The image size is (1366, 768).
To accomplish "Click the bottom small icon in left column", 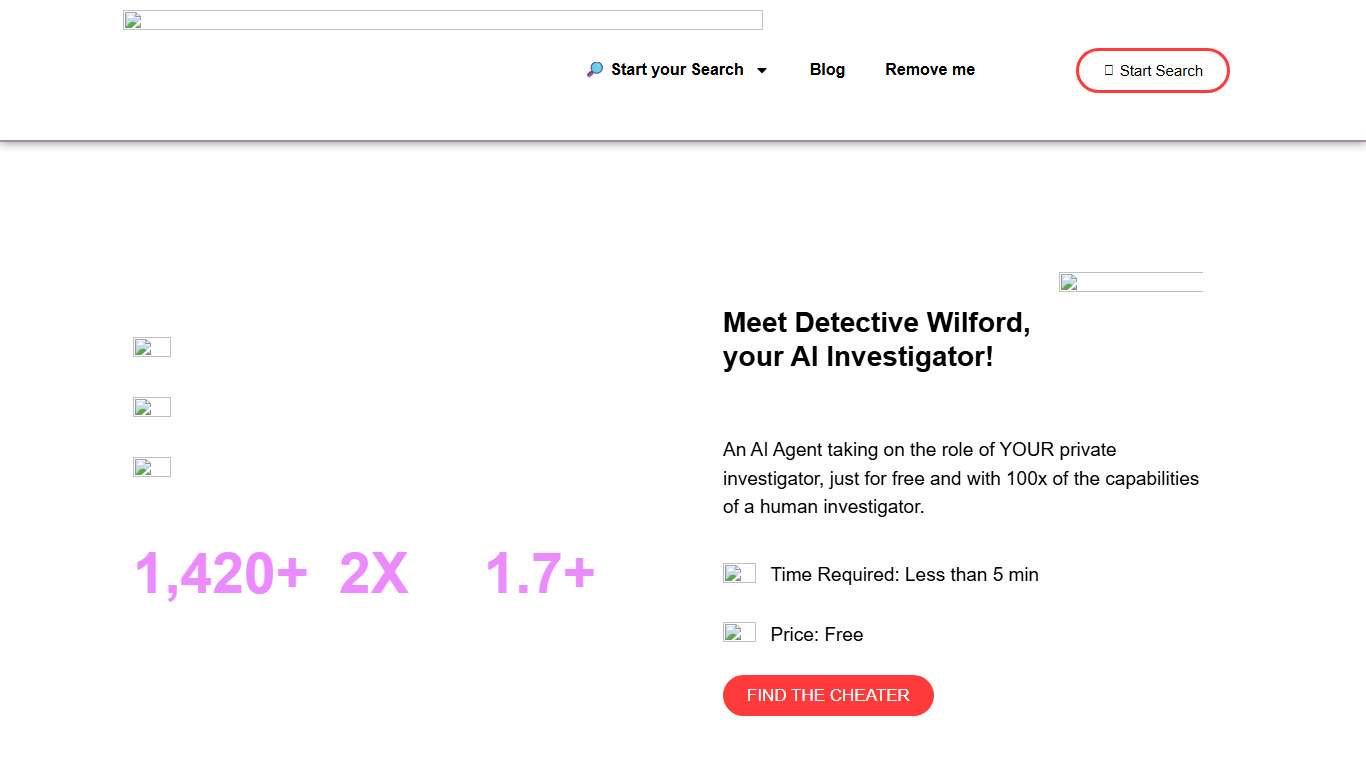I will coord(151,466).
